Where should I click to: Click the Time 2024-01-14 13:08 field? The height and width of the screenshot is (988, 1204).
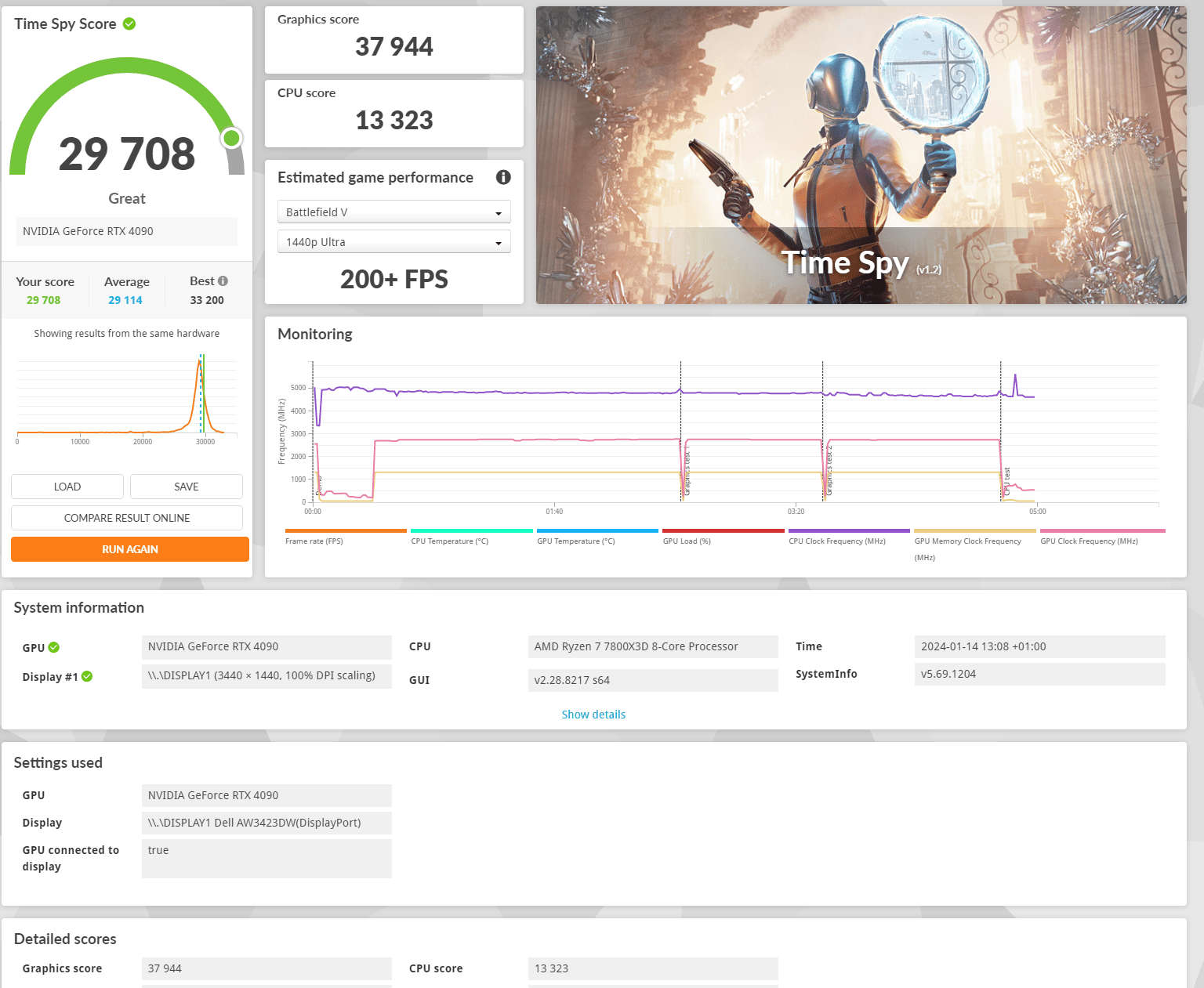1039,647
